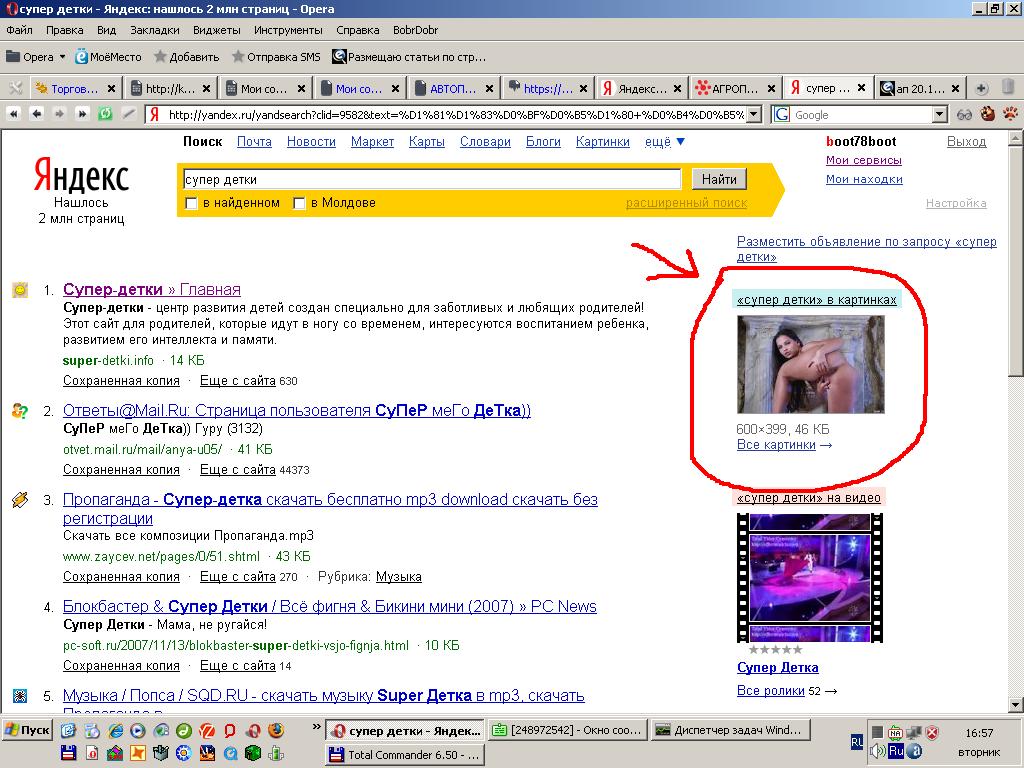
Task: Open the Инструменты menu
Action: click(x=287, y=30)
